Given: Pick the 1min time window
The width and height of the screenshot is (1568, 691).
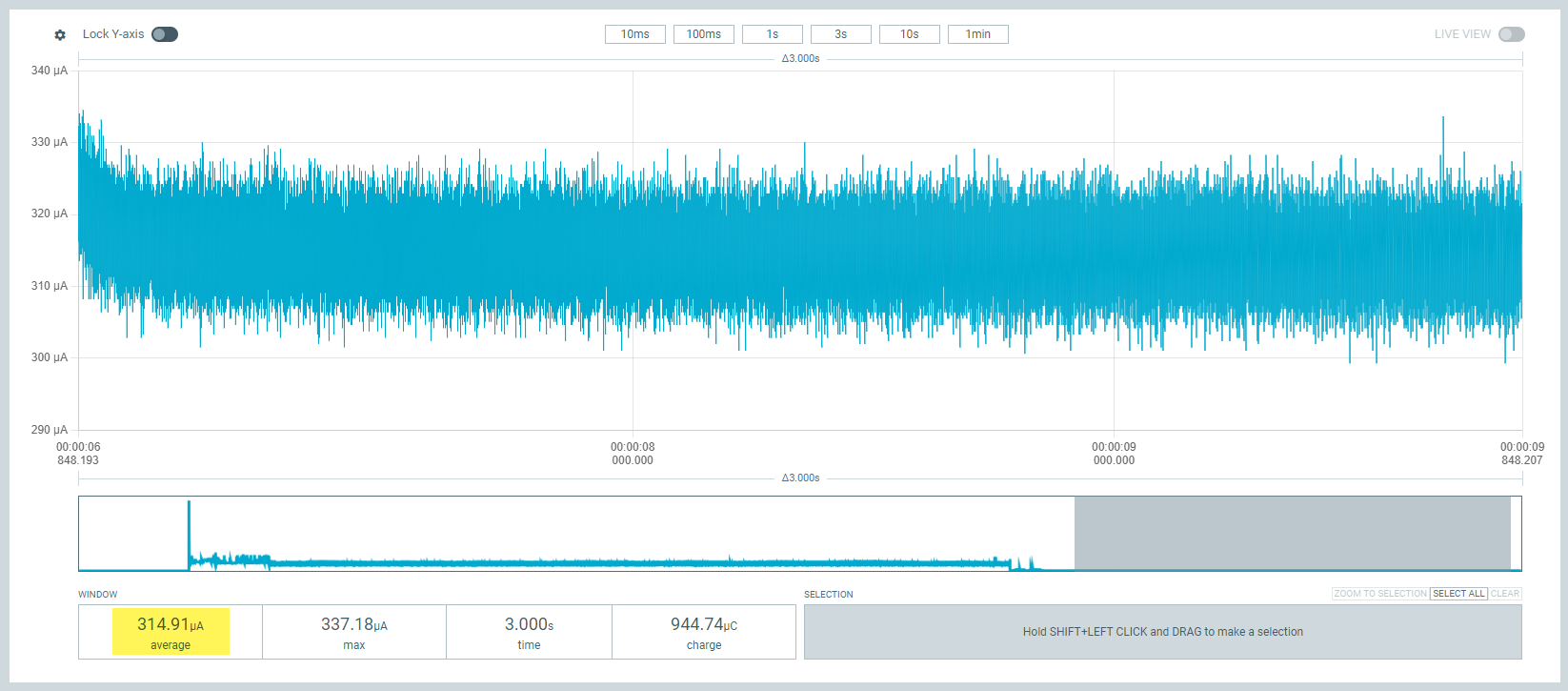Looking at the screenshot, I should 977,34.
